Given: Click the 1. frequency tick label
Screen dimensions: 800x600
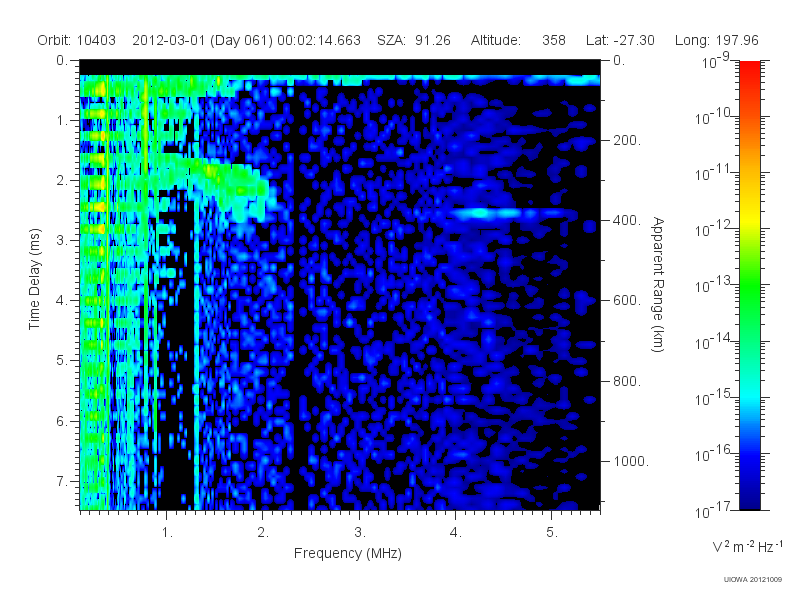Looking at the screenshot, I should 167,533.
